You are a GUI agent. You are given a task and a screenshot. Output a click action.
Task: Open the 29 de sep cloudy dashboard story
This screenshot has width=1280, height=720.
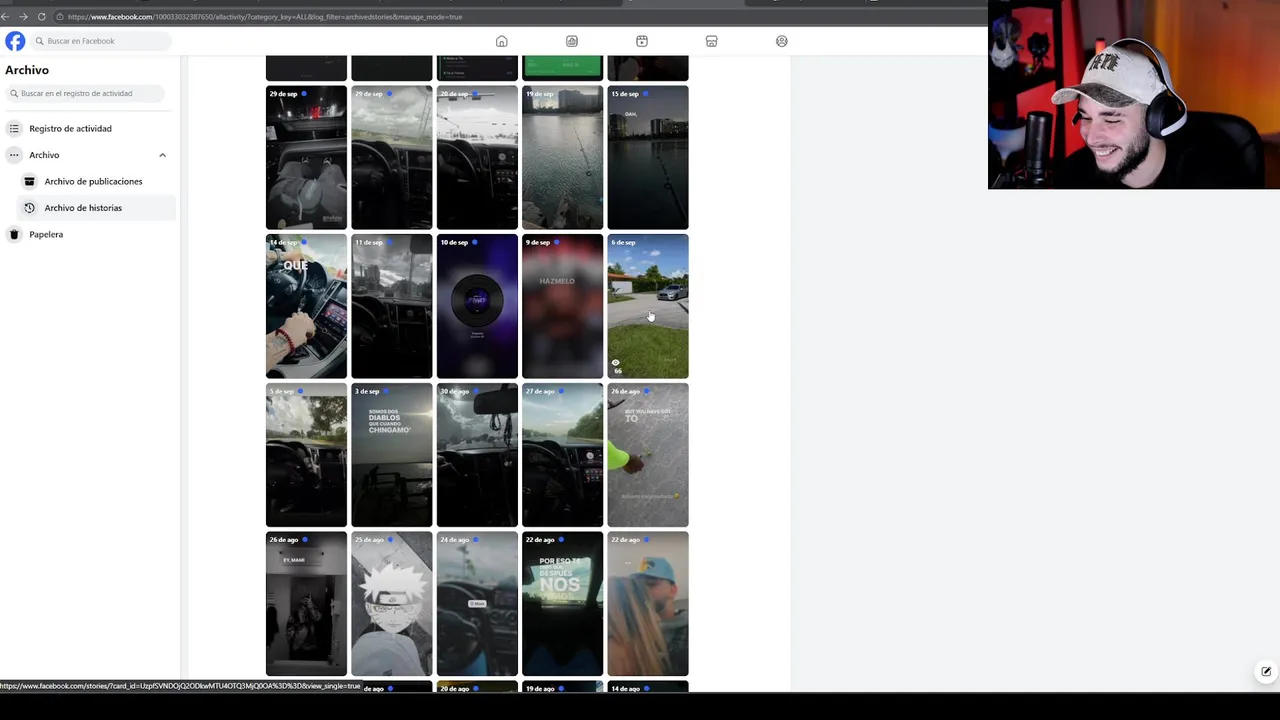tap(392, 157)
